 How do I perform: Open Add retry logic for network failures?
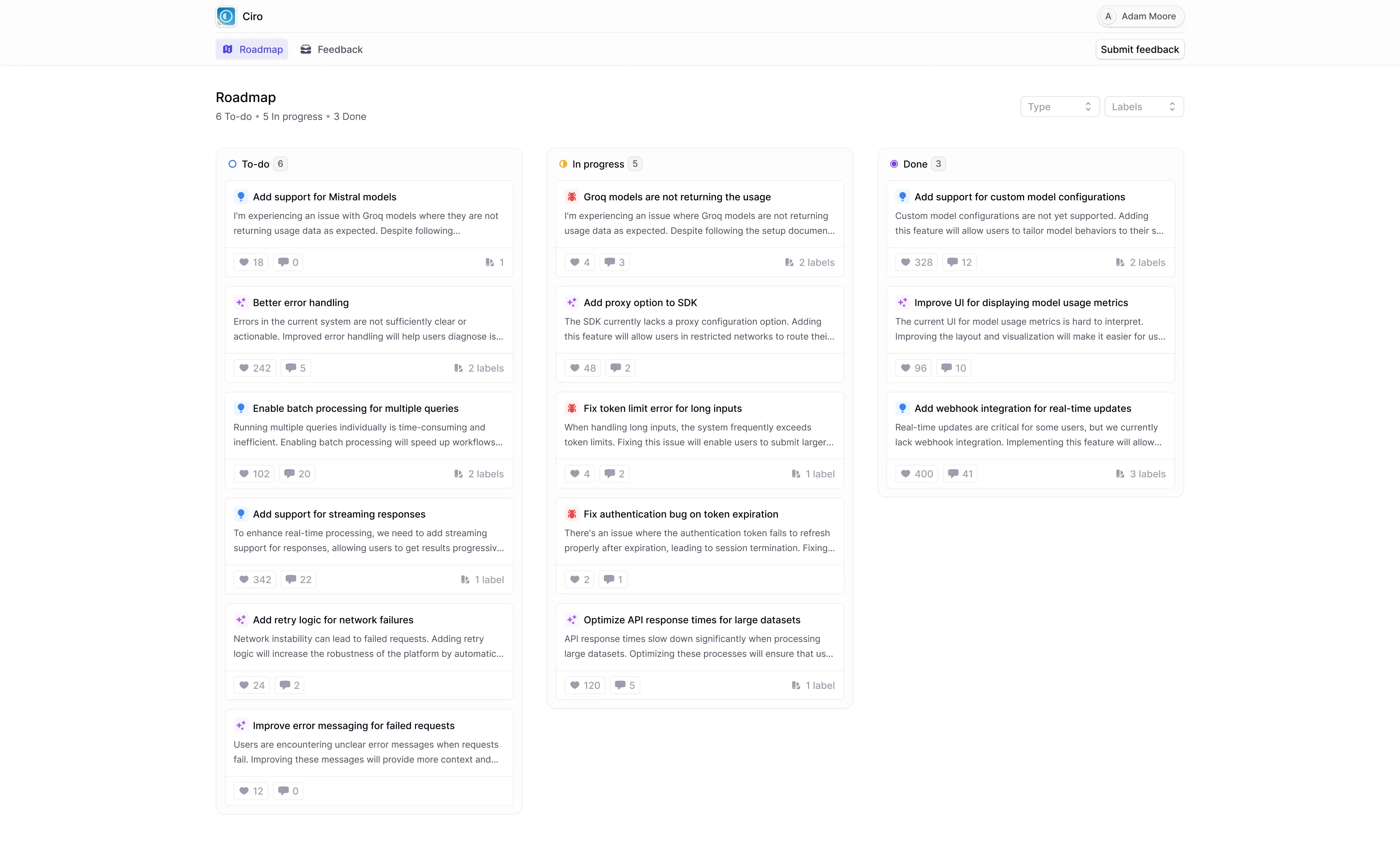[x=333, y=620]
